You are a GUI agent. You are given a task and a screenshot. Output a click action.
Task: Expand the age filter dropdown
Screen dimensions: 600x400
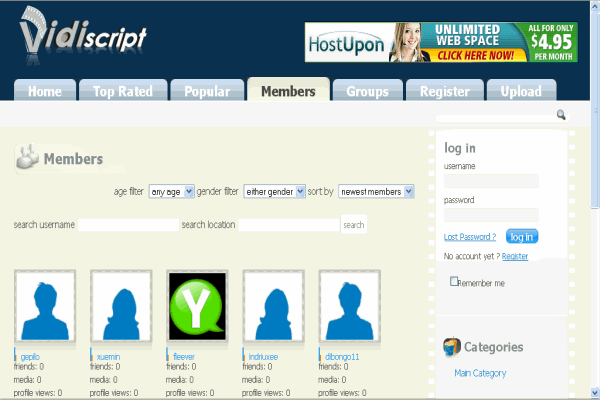171,191
